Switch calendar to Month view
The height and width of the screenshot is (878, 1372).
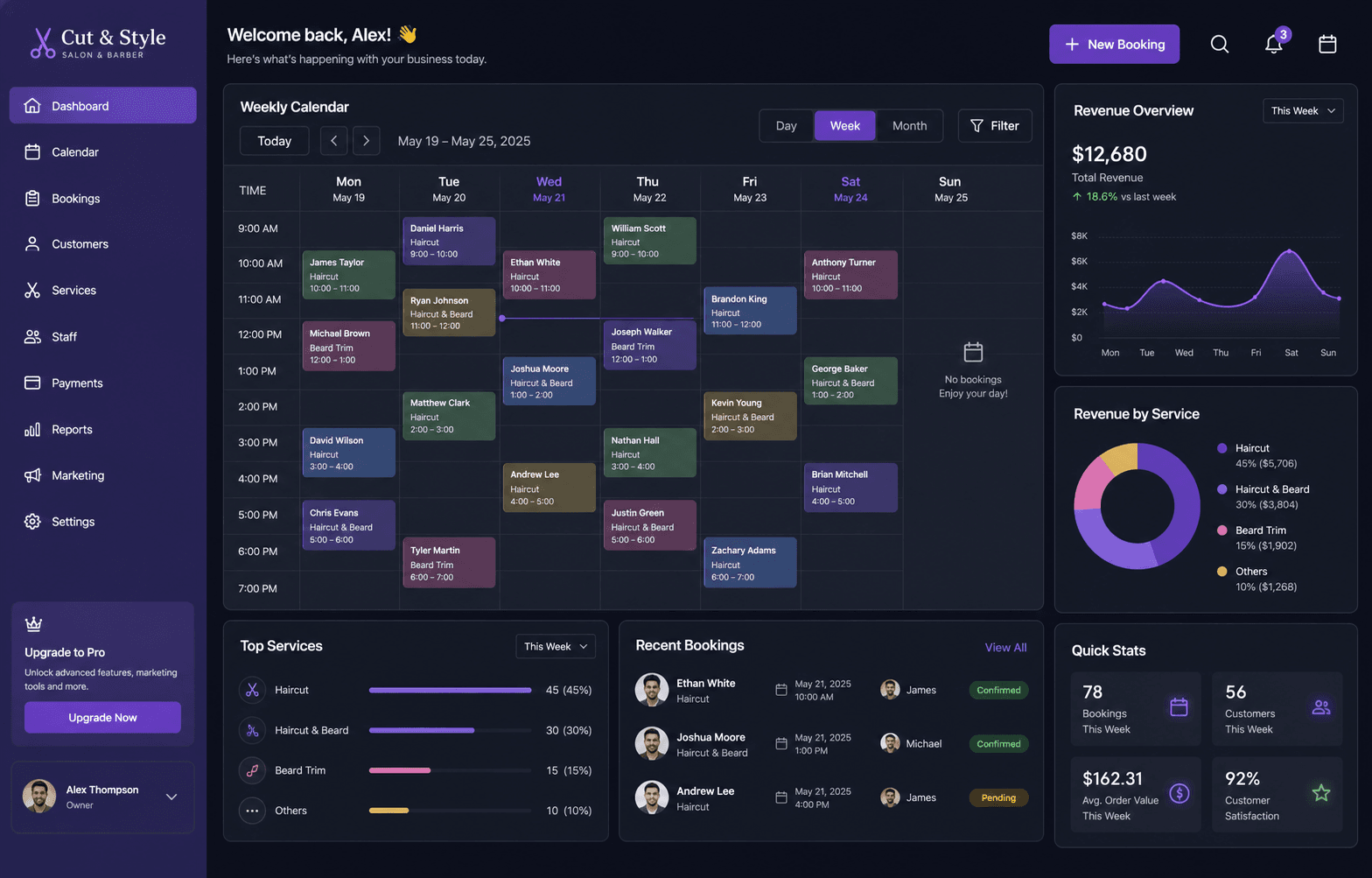point(909,125)
